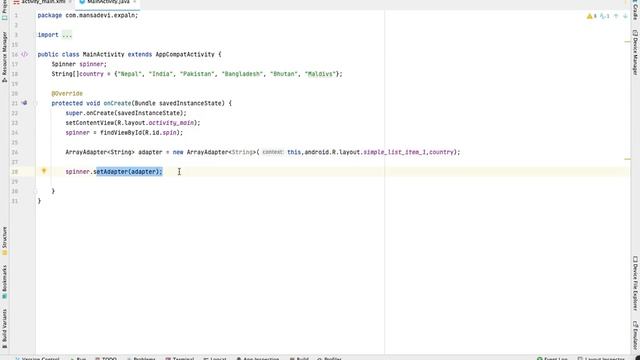Go to previous highlighted error arrow

pos(616,16)
